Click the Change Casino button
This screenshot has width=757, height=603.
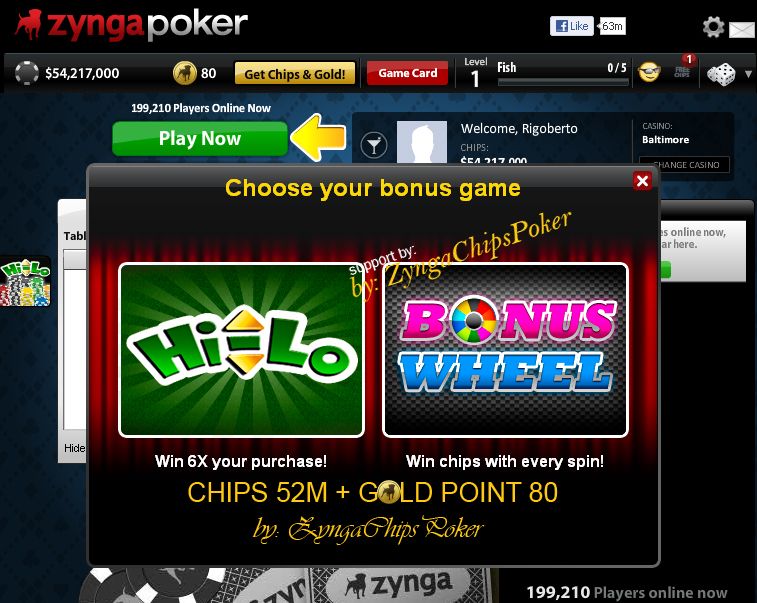coord(684,165)
